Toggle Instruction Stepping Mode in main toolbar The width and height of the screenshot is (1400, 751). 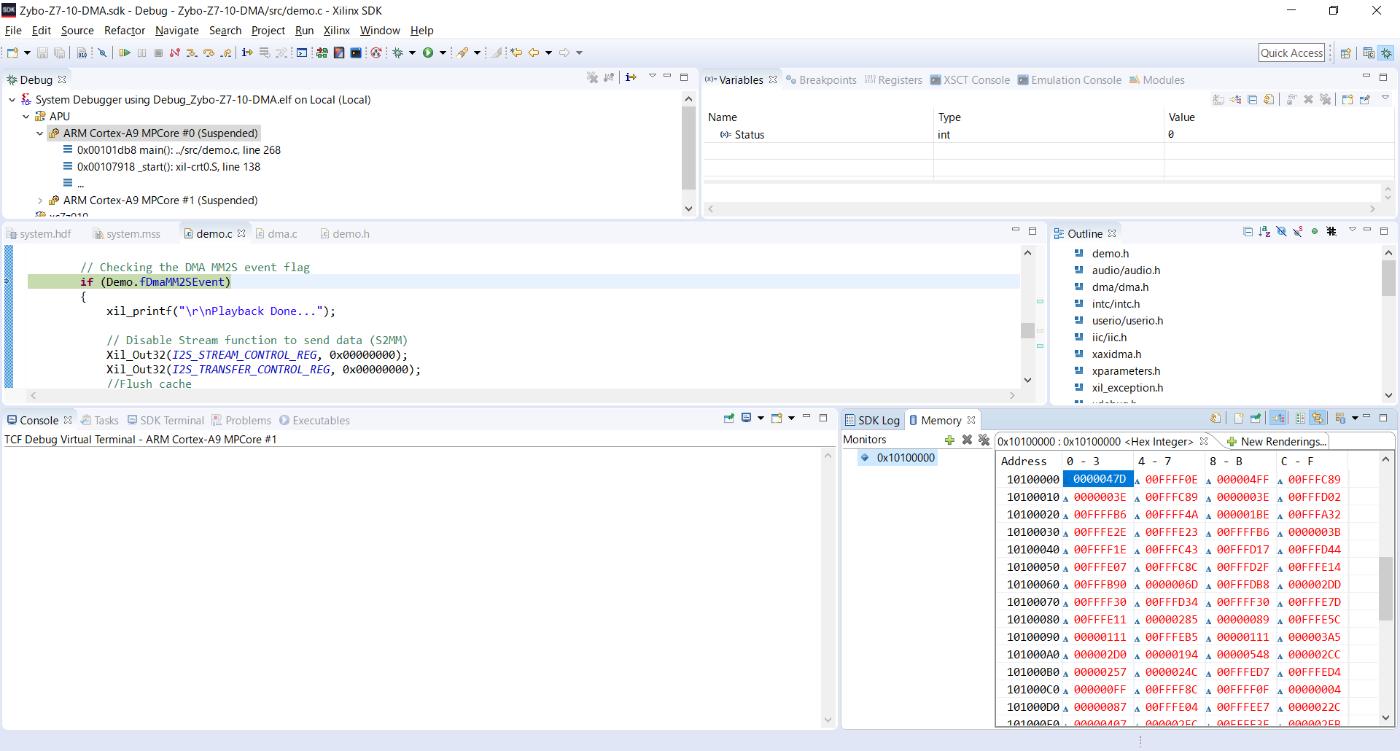tap(247, 52)
